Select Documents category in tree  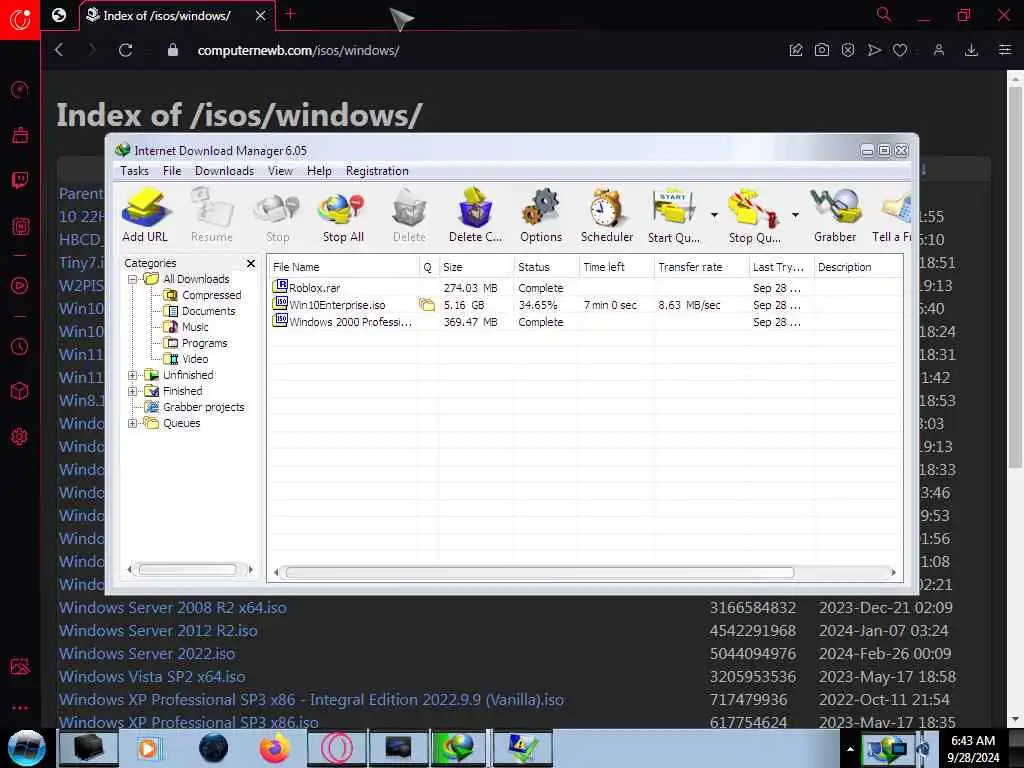click(x=199, y=311)
